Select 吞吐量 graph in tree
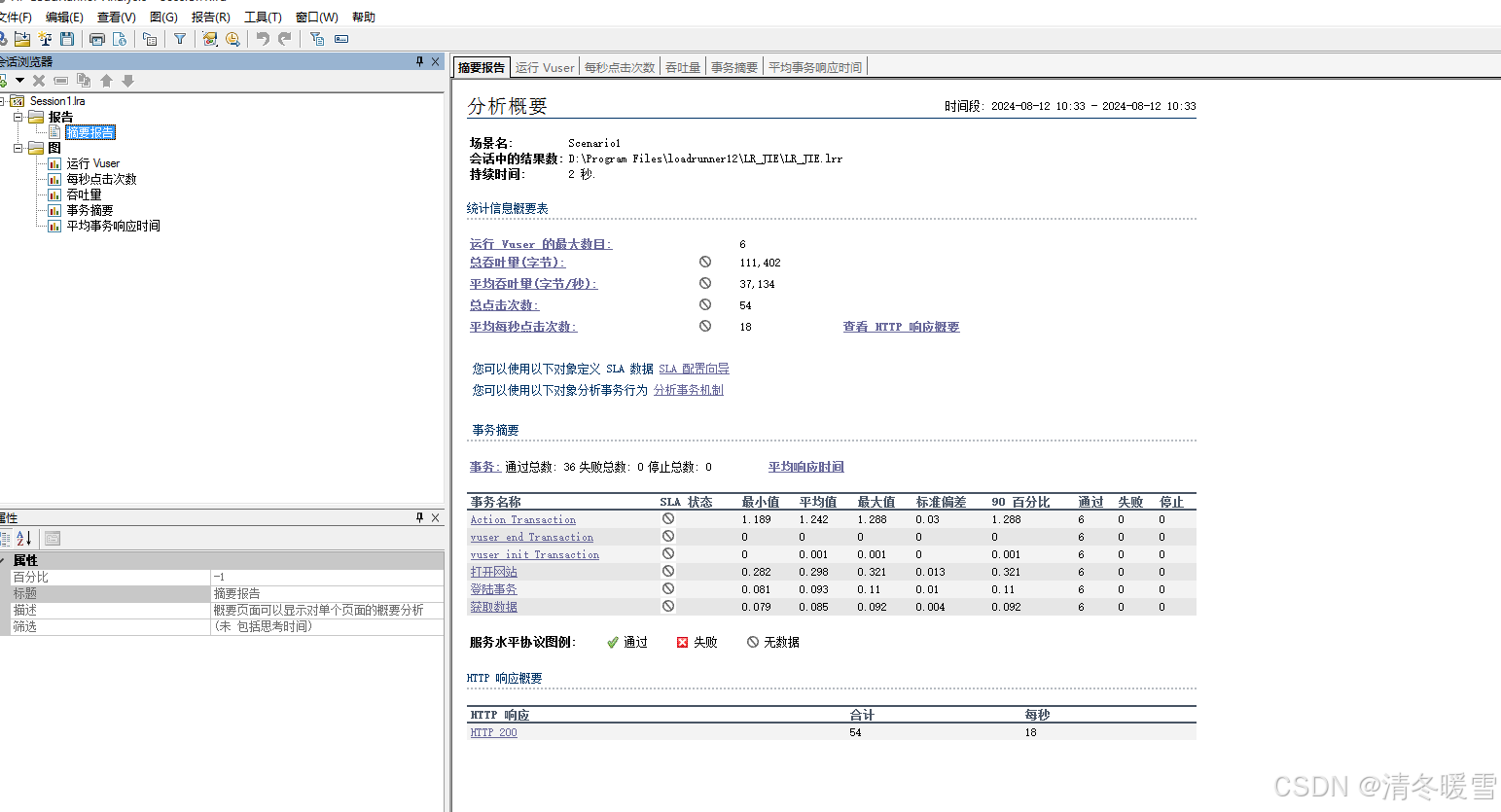Screen dimensions: 1501x812 (84, 194)
